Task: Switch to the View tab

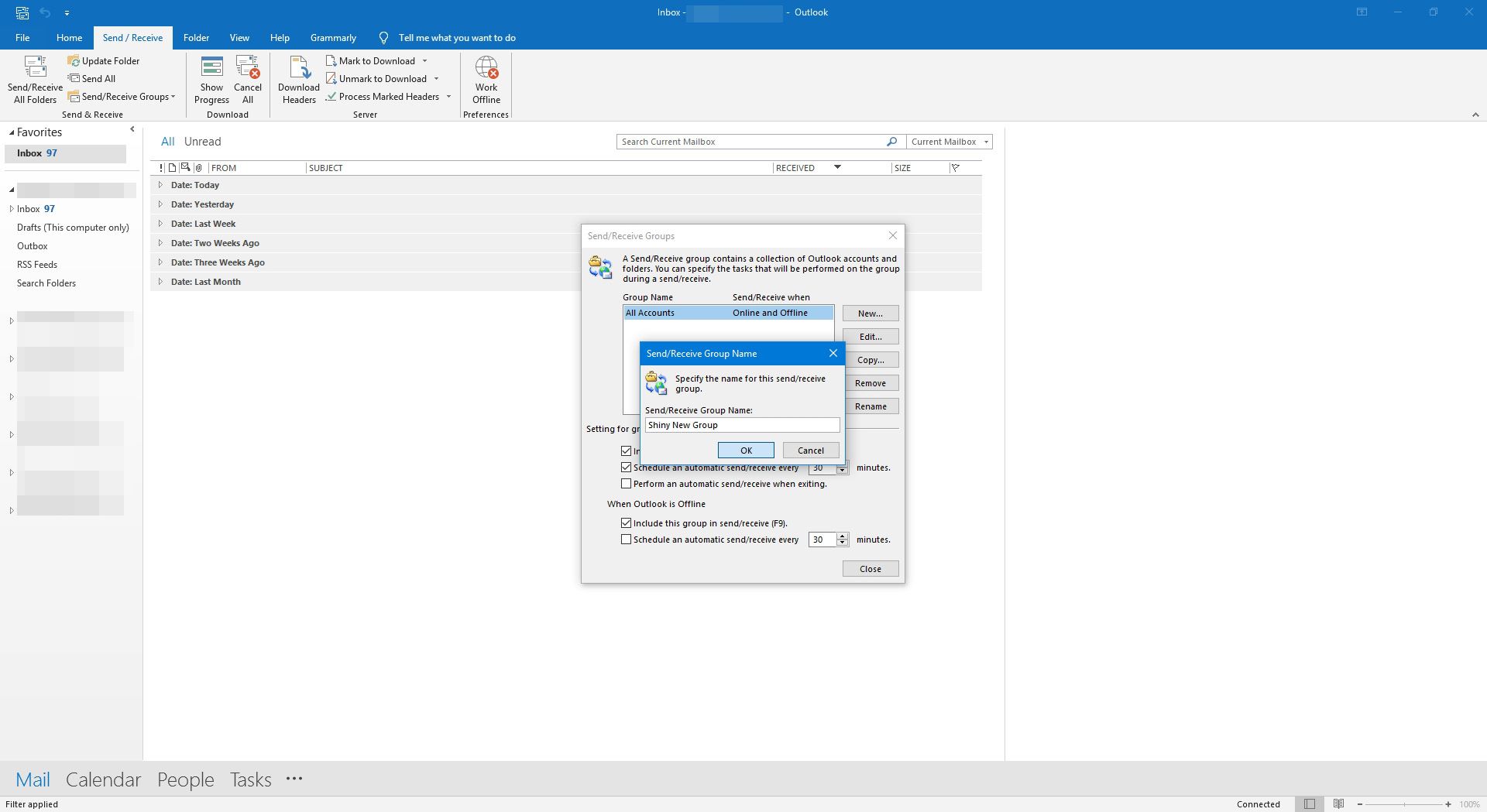Action: 239,37
